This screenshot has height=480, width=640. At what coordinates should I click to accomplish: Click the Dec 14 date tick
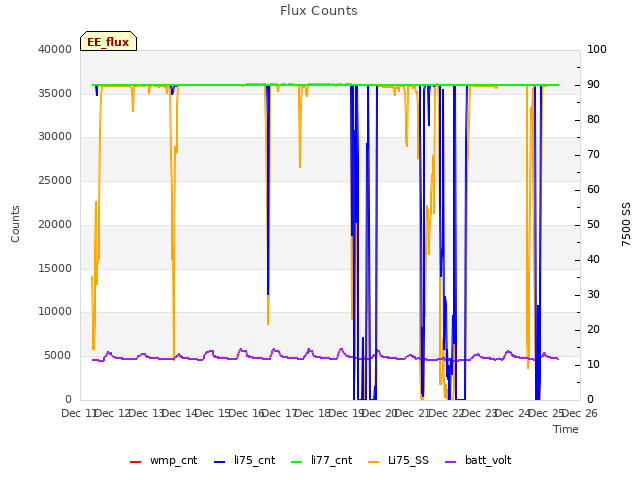(180, 413)
